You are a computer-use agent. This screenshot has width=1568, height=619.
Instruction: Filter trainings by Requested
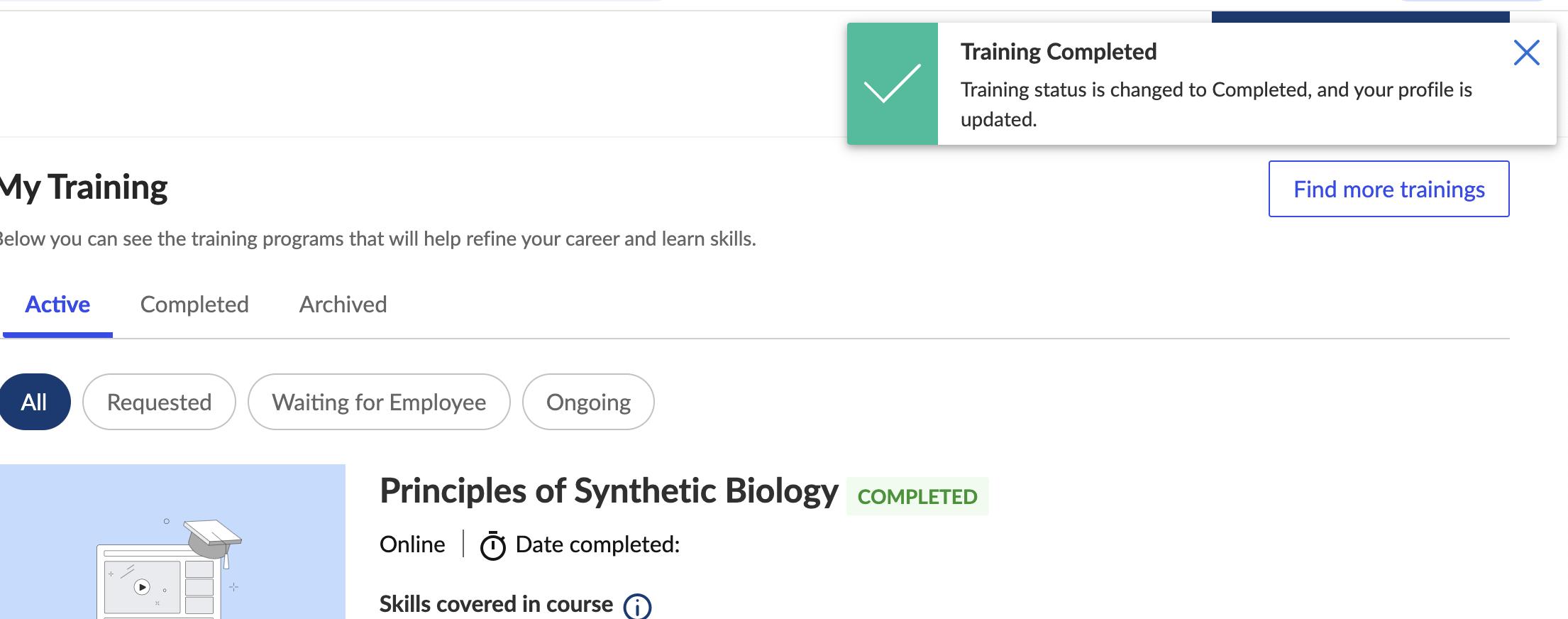tap(159, 402)
